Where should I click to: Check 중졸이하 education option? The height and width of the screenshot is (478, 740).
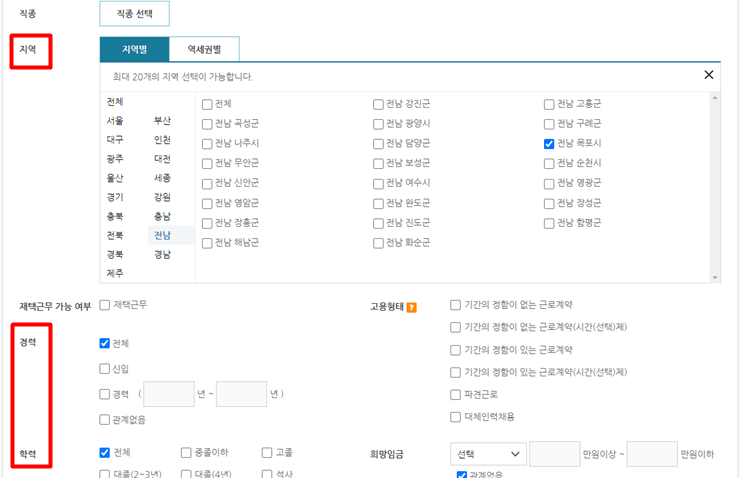click(186, 453)
